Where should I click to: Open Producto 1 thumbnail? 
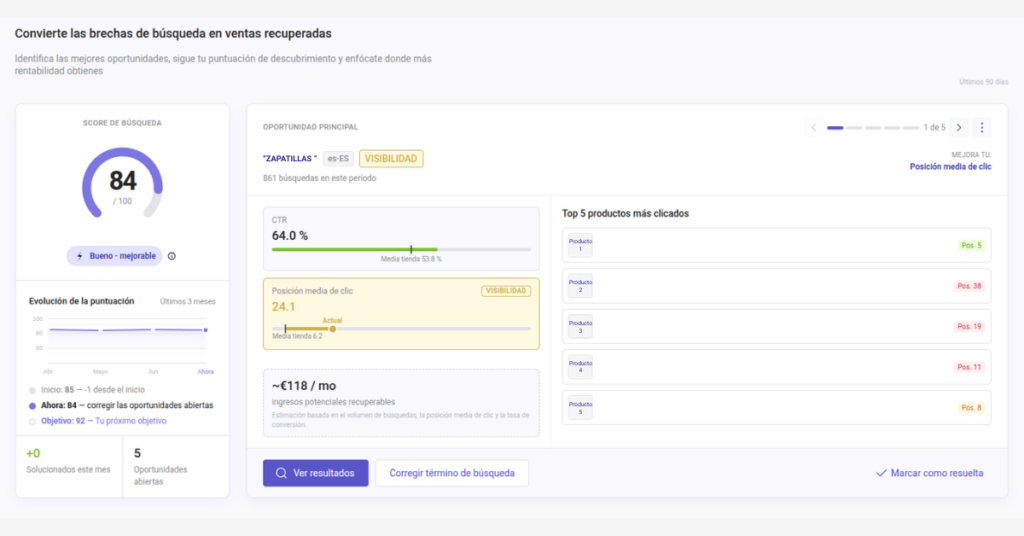pyautogui.click(x=580, y=245)
